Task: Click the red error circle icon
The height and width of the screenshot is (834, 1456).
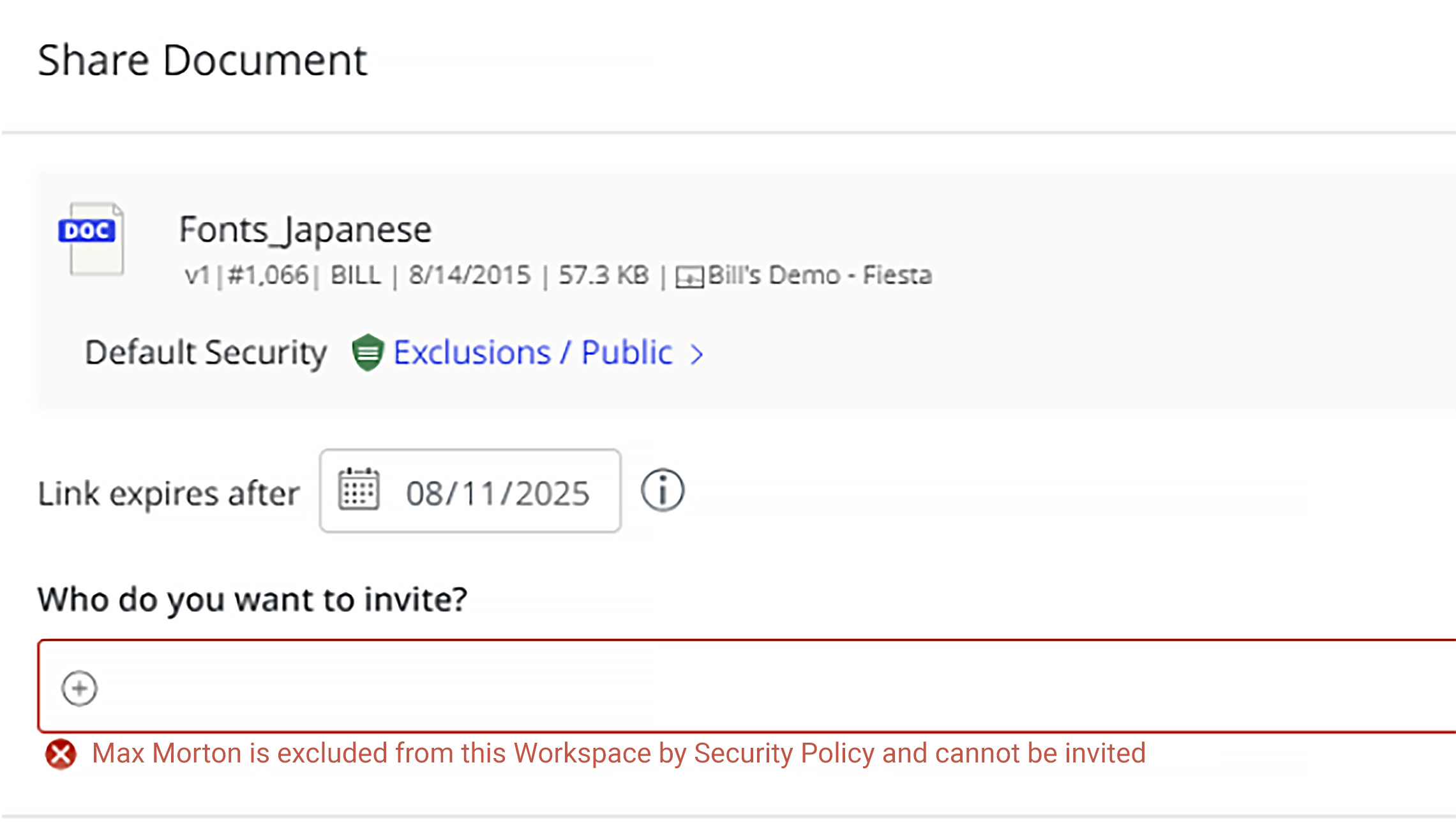Action: click(60, 754)
